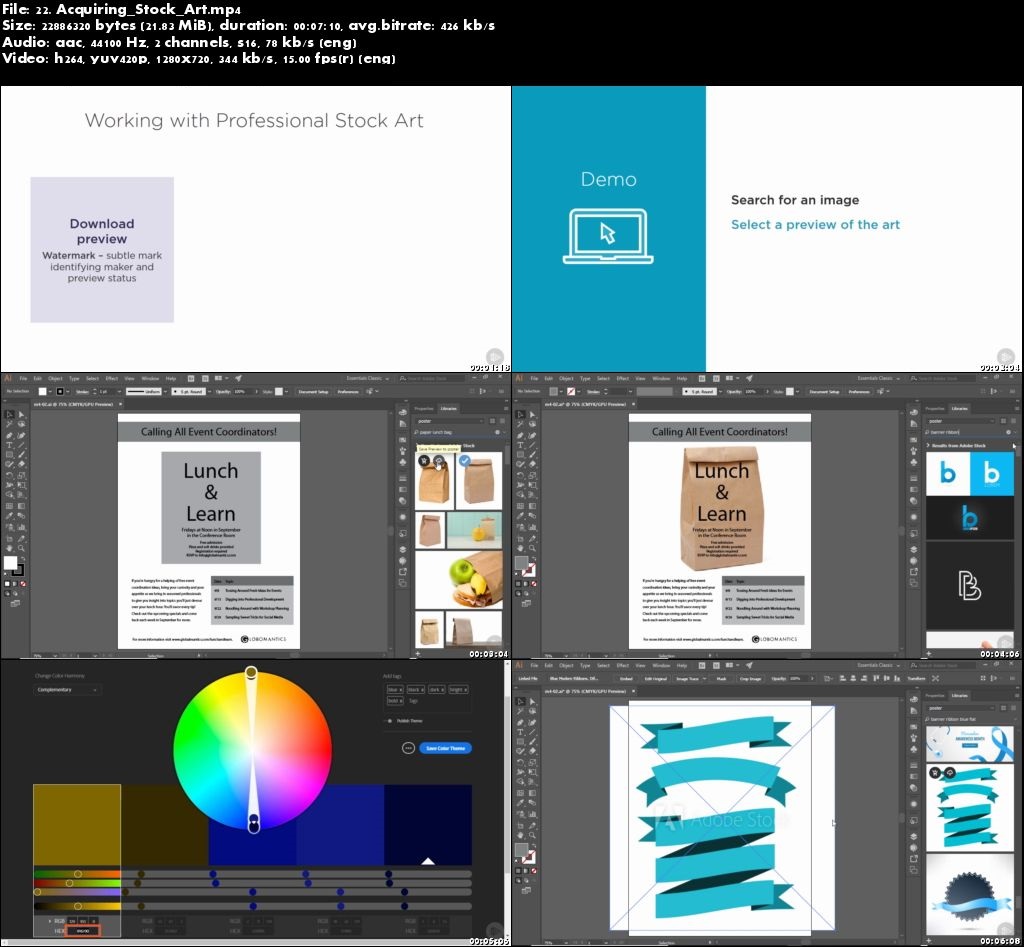This screenshot has width=1024, height=947.
Task: Click the Crop Image button above the ribbon artwork
Action: [x=749, y=678]
